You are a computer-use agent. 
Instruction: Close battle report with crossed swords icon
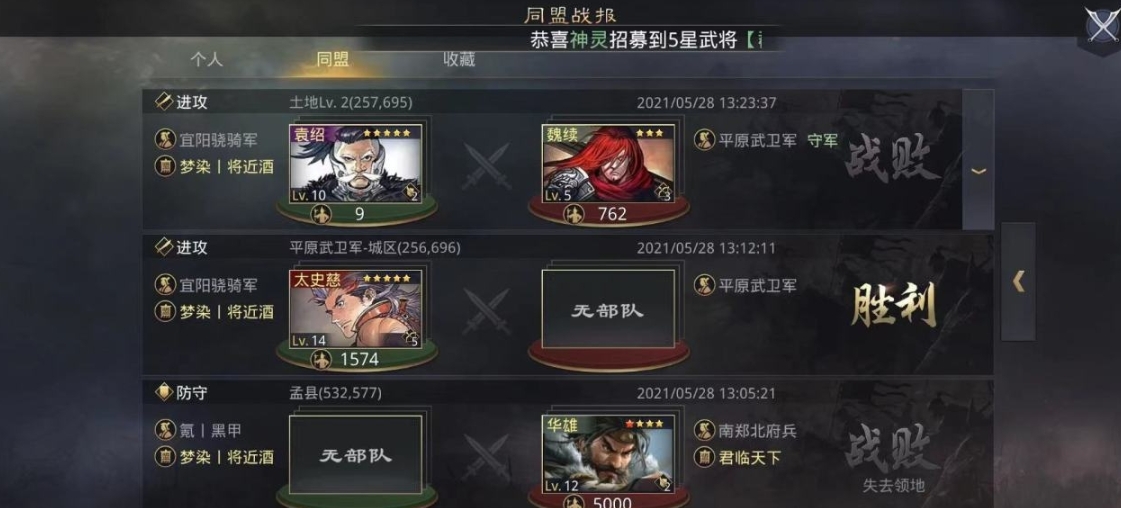click(1101, 27)
